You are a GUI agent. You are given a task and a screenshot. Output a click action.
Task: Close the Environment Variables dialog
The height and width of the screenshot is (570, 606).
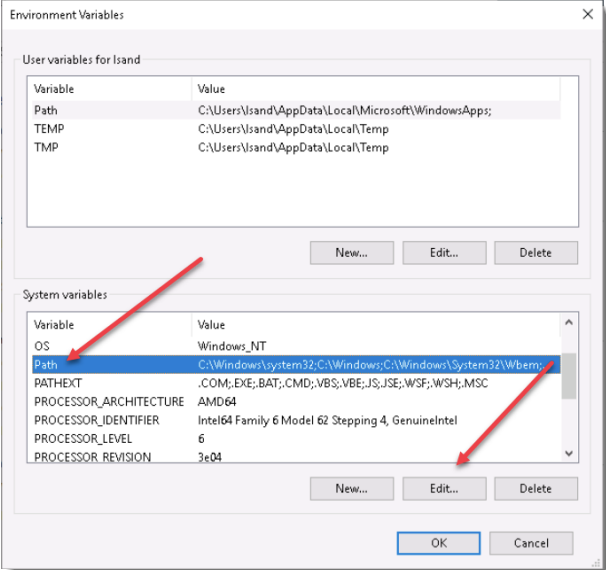(587, 14)
